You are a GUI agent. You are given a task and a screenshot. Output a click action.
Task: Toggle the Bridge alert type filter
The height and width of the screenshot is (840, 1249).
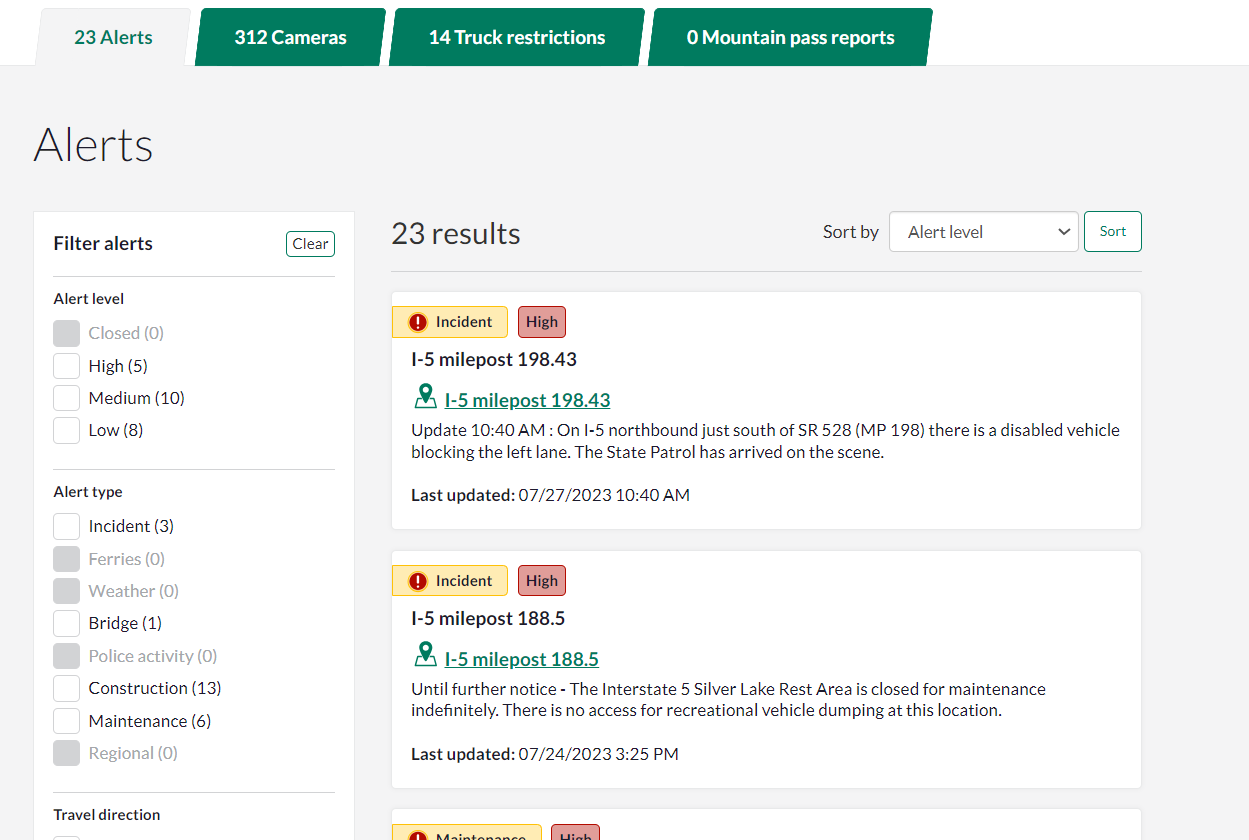point(67,624)
